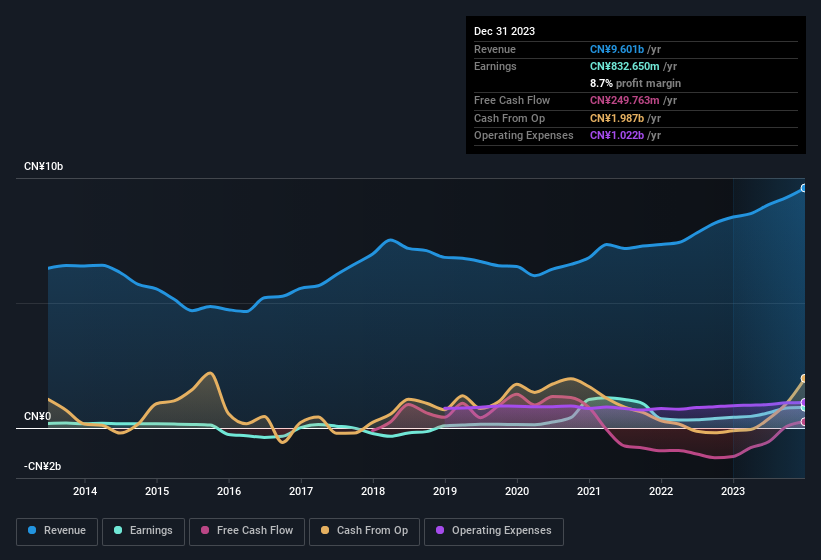Hide the Free Cash Flow series
The height and width of the screenshot is (560, 821).
coord(247,531)
